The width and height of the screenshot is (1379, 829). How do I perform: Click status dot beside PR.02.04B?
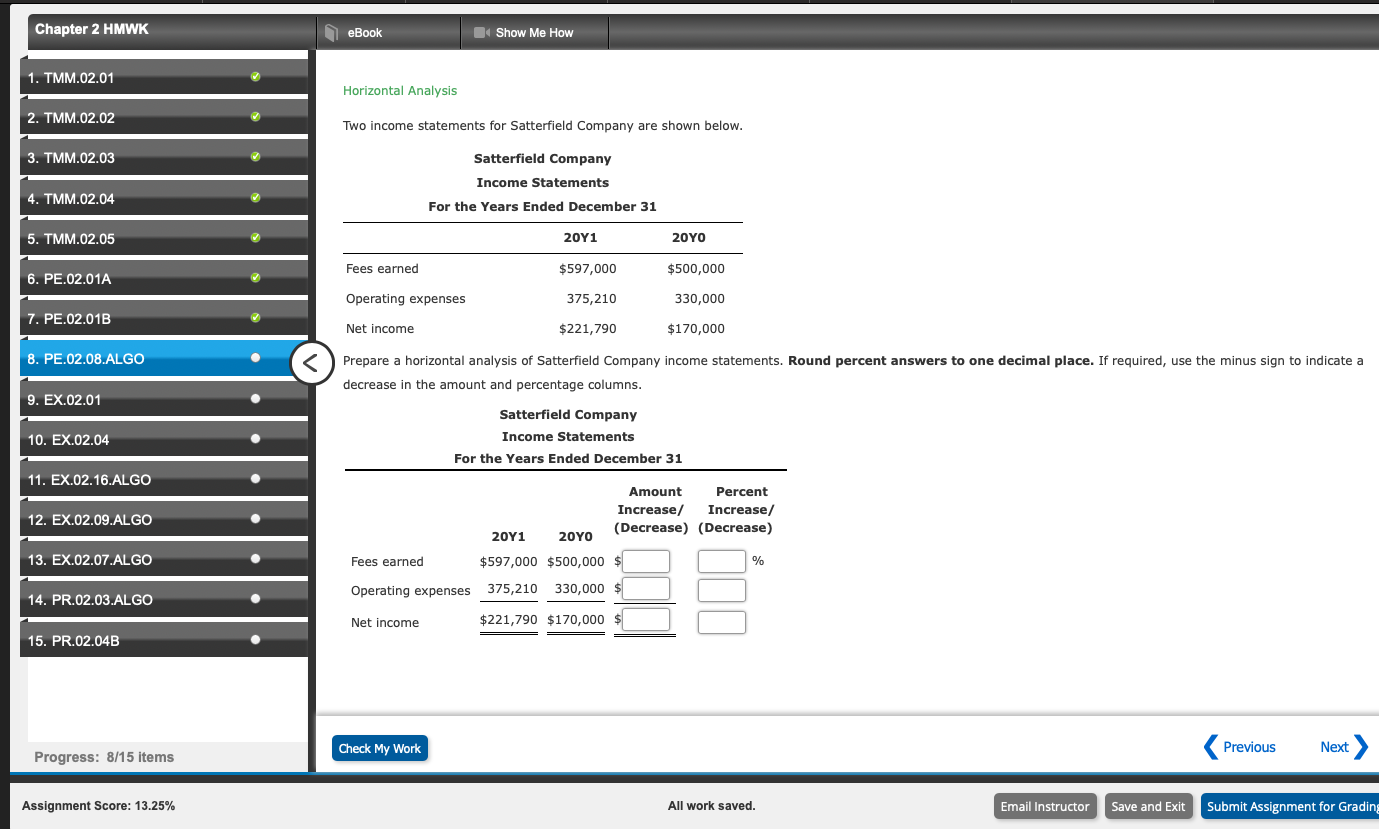[256, 640]
